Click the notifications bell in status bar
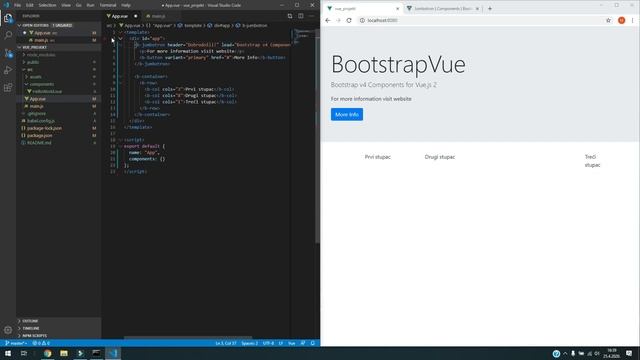Viewport: 640px width, 360px height. click(x=313, y=343)
